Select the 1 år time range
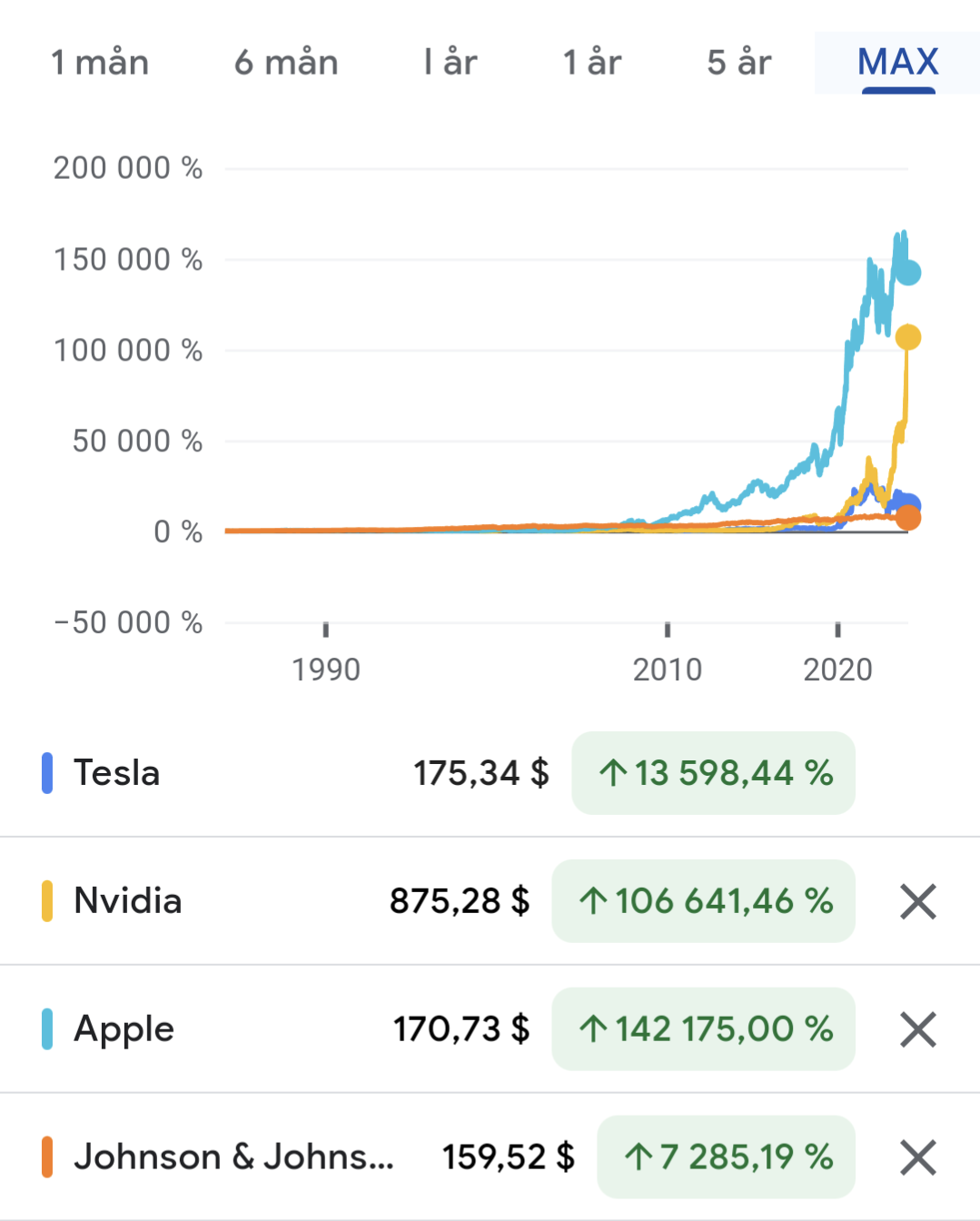The height and width of the screenshot is (1221, 980). (x=592, y=63)
